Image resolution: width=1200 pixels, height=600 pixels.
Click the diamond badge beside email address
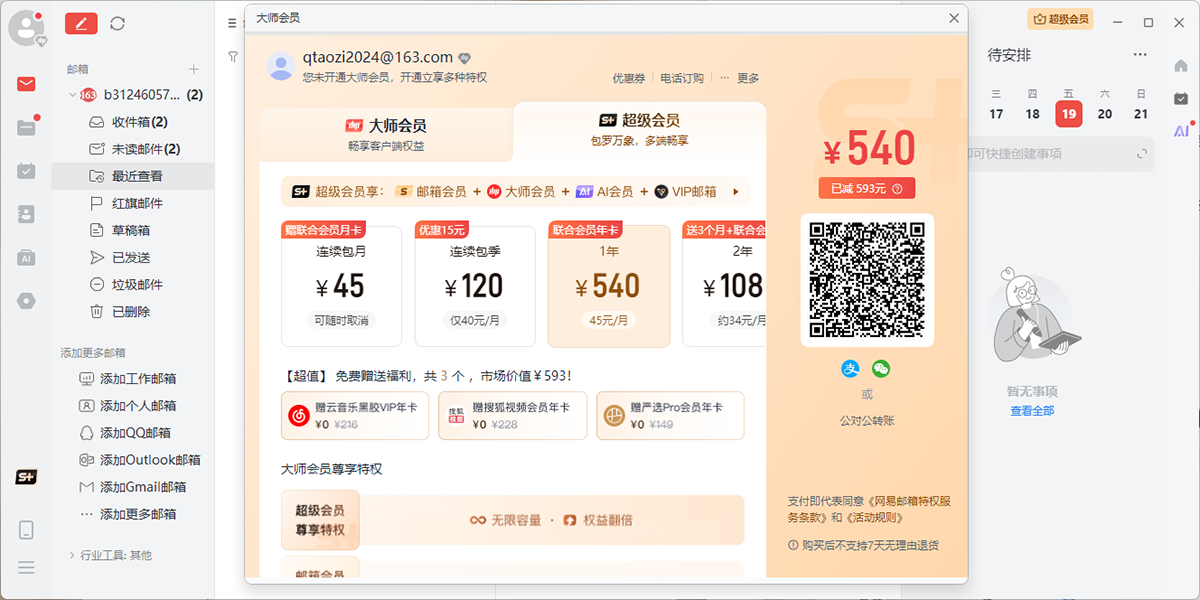464,58
